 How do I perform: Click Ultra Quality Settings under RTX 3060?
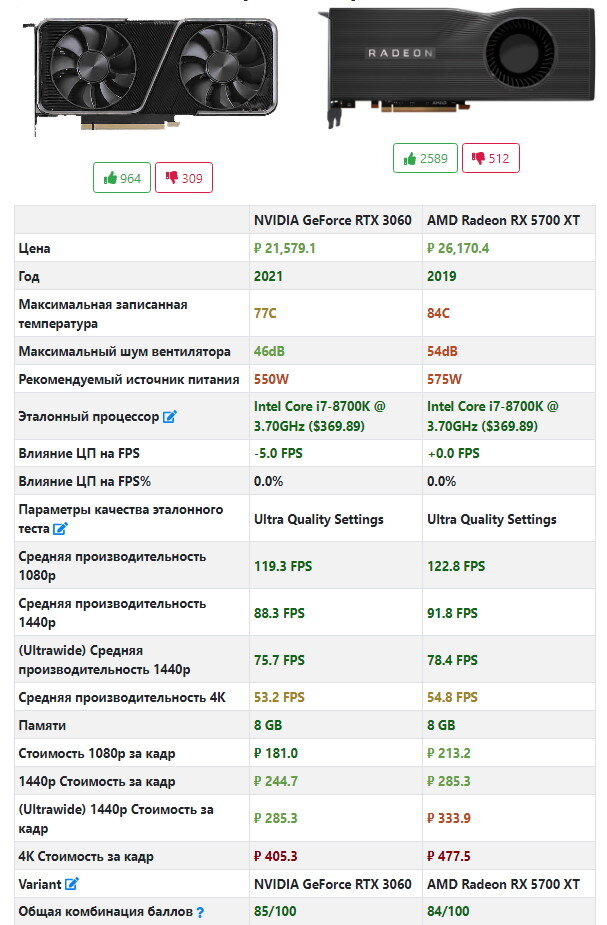coord(319,519)
